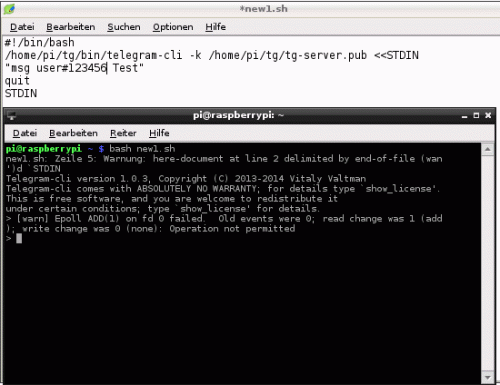The height and width of the screenshot is (385, 500).
Task: Click the '#!/bin/bash' line in the editor
Action: point(40,42)
